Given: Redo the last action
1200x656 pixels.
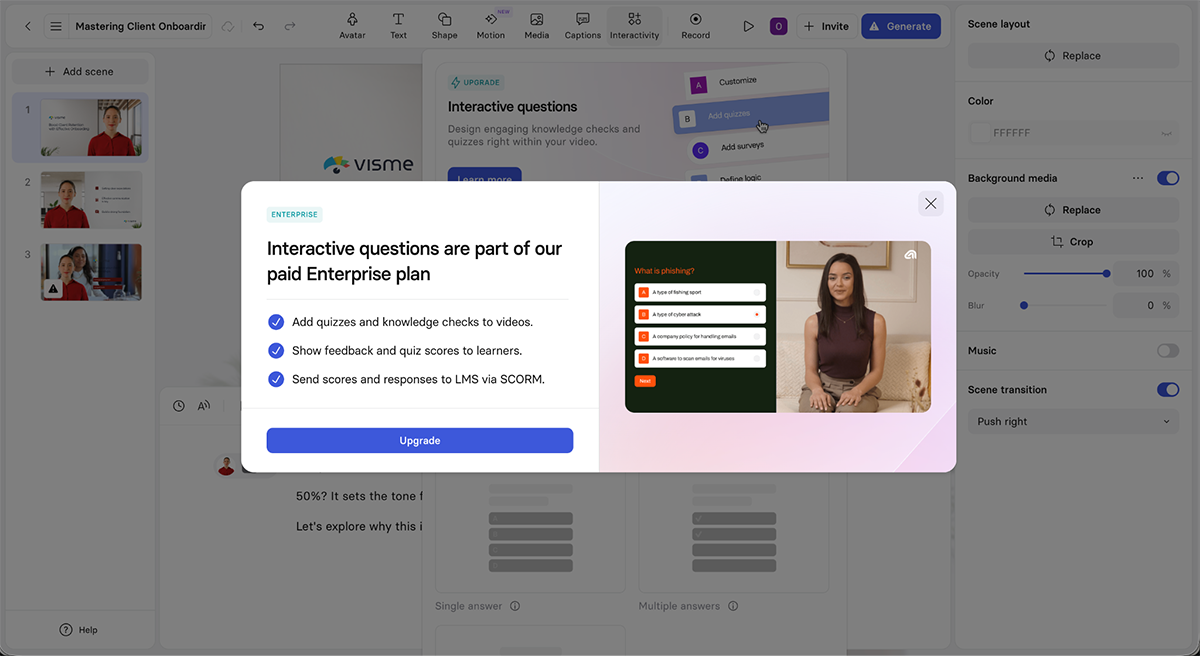Looking at the screenshot, I should click(290, 26).
